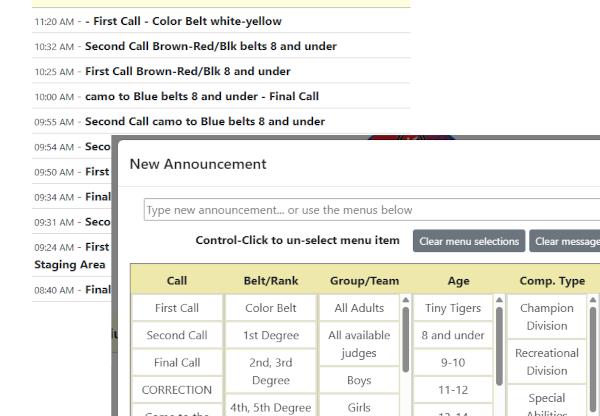
Task: Select Final Call in Call menu
Action: [177, 362]
